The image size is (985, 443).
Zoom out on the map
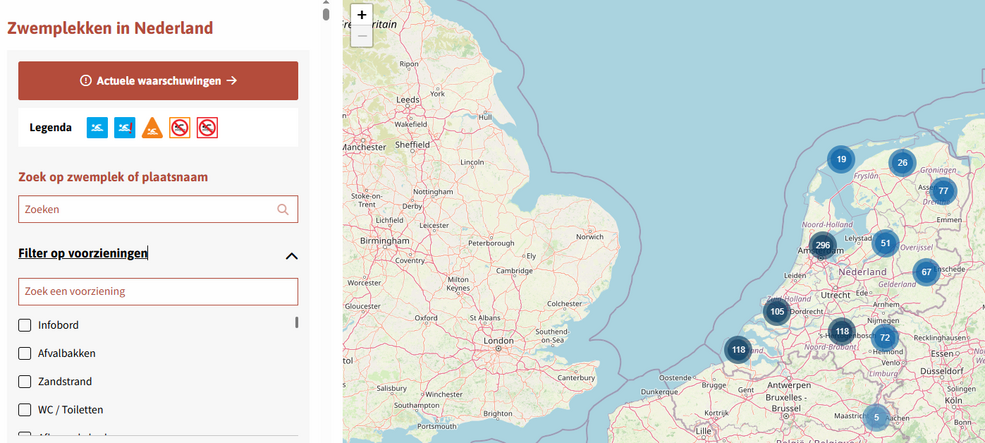coord(362,37)
